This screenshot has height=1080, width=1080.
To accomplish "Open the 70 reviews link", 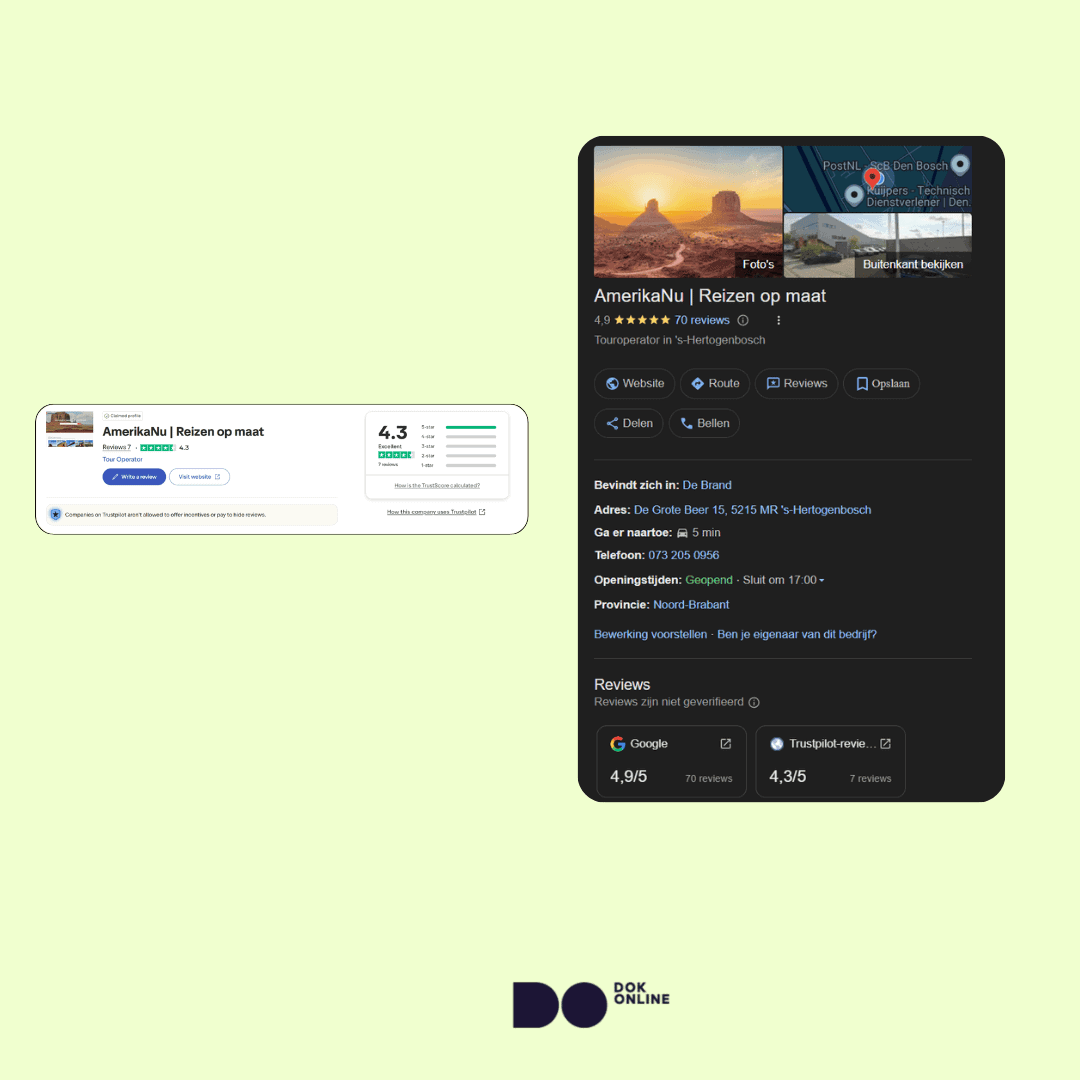I will point(702,320).
